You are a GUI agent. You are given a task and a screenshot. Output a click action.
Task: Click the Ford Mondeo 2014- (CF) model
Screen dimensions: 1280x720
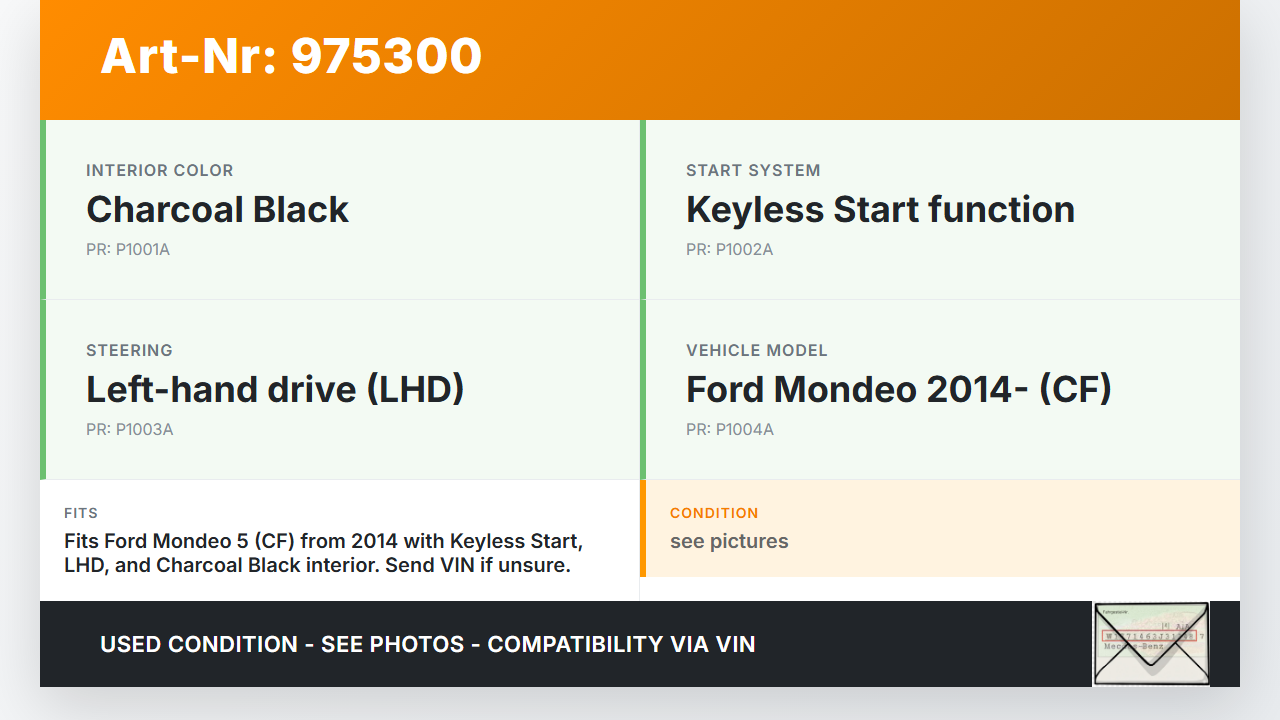tap(898, 390)
